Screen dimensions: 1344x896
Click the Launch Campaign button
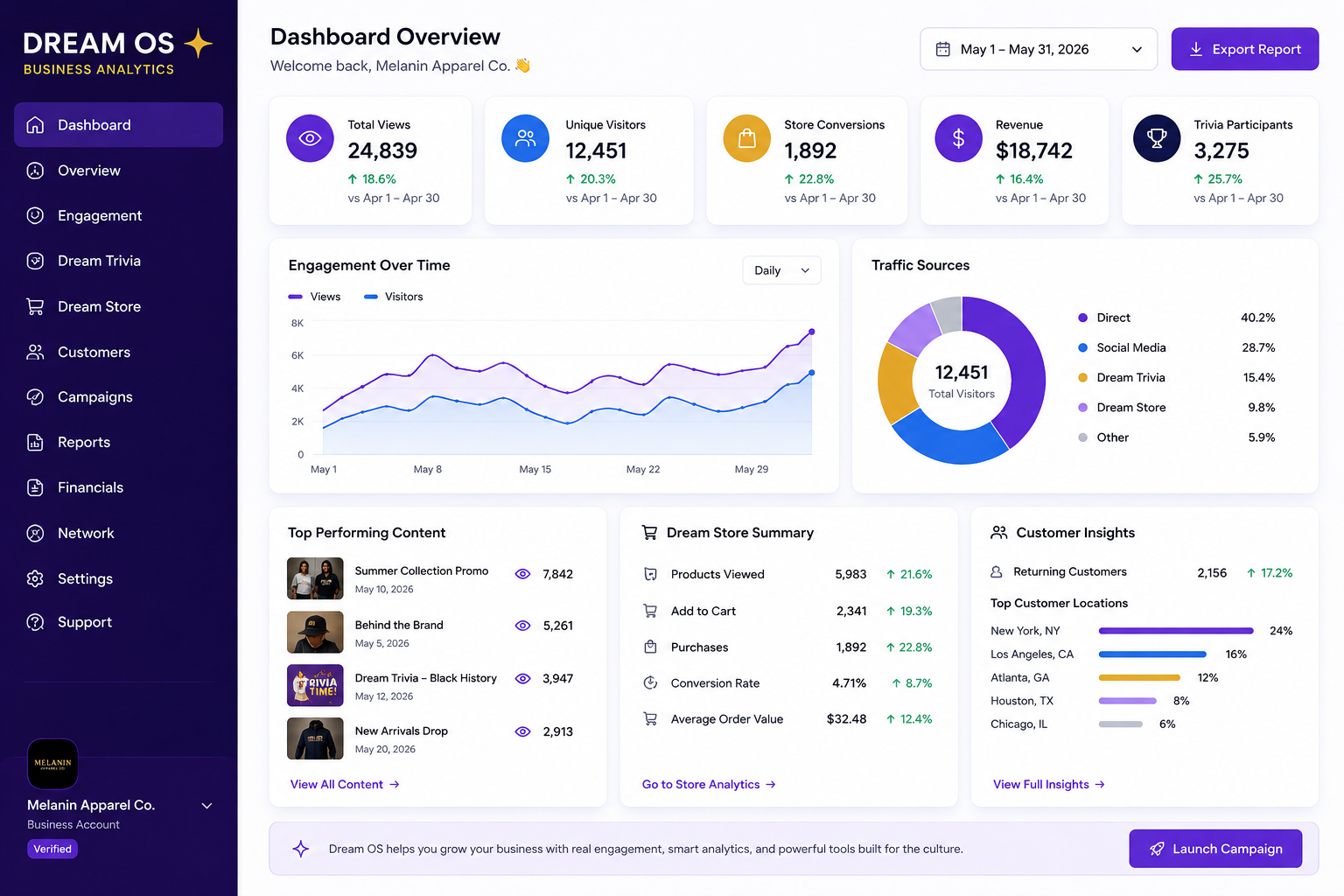1215,849
